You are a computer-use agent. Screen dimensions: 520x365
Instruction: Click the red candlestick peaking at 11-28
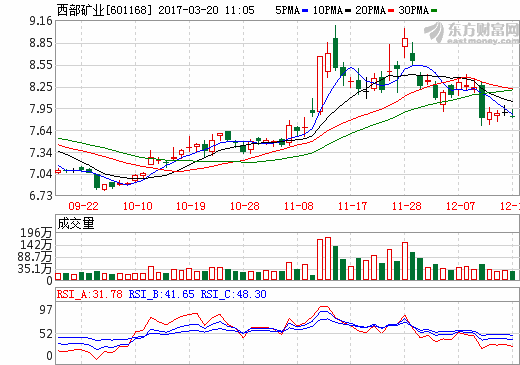[405, 42]
